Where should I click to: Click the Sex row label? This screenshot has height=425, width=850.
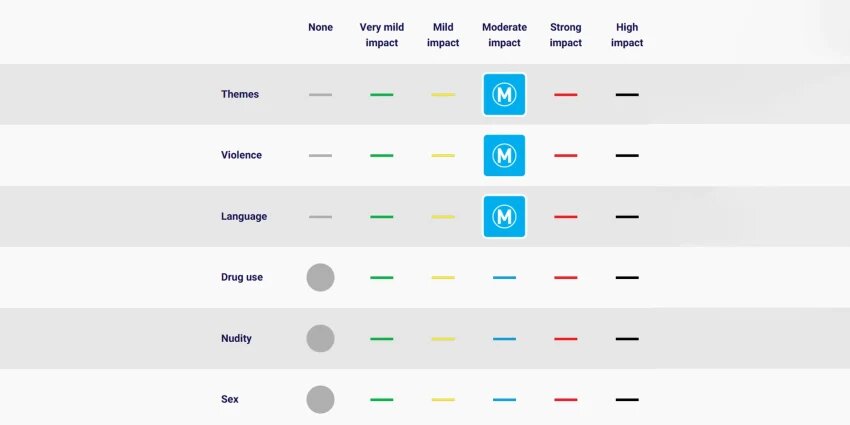pos(229,399)
